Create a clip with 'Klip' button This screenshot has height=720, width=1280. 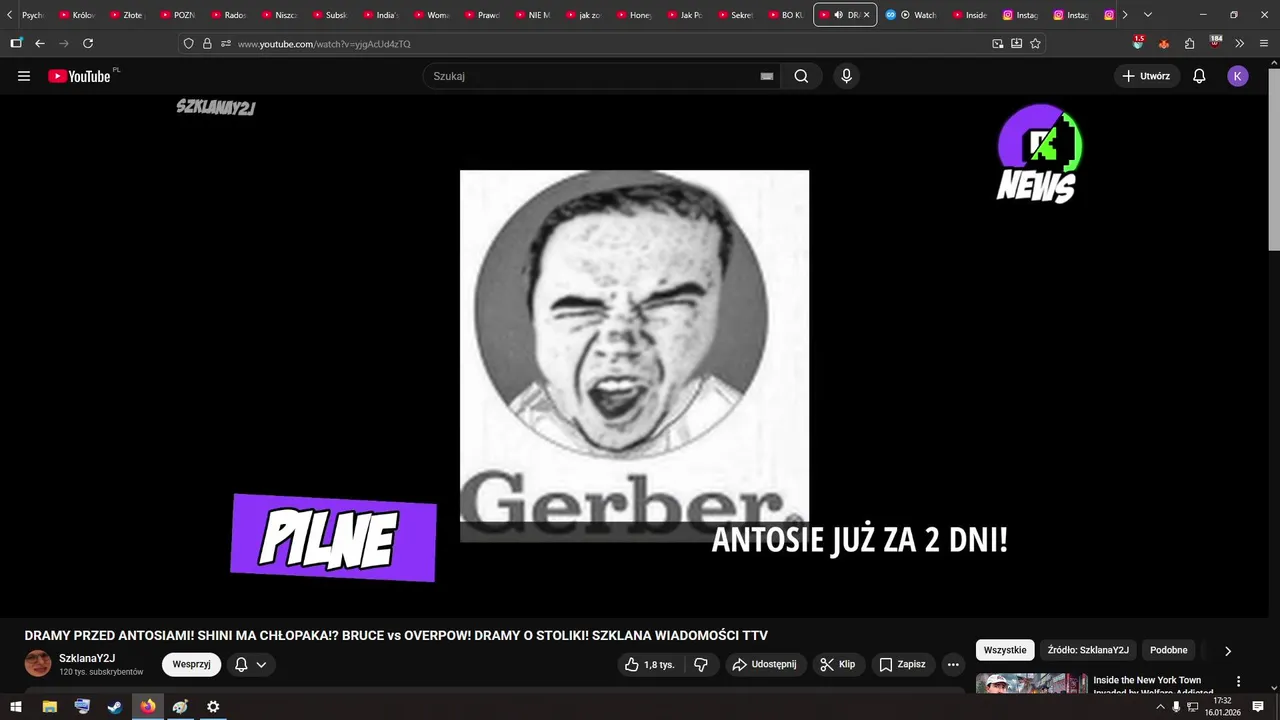point(837,664)
